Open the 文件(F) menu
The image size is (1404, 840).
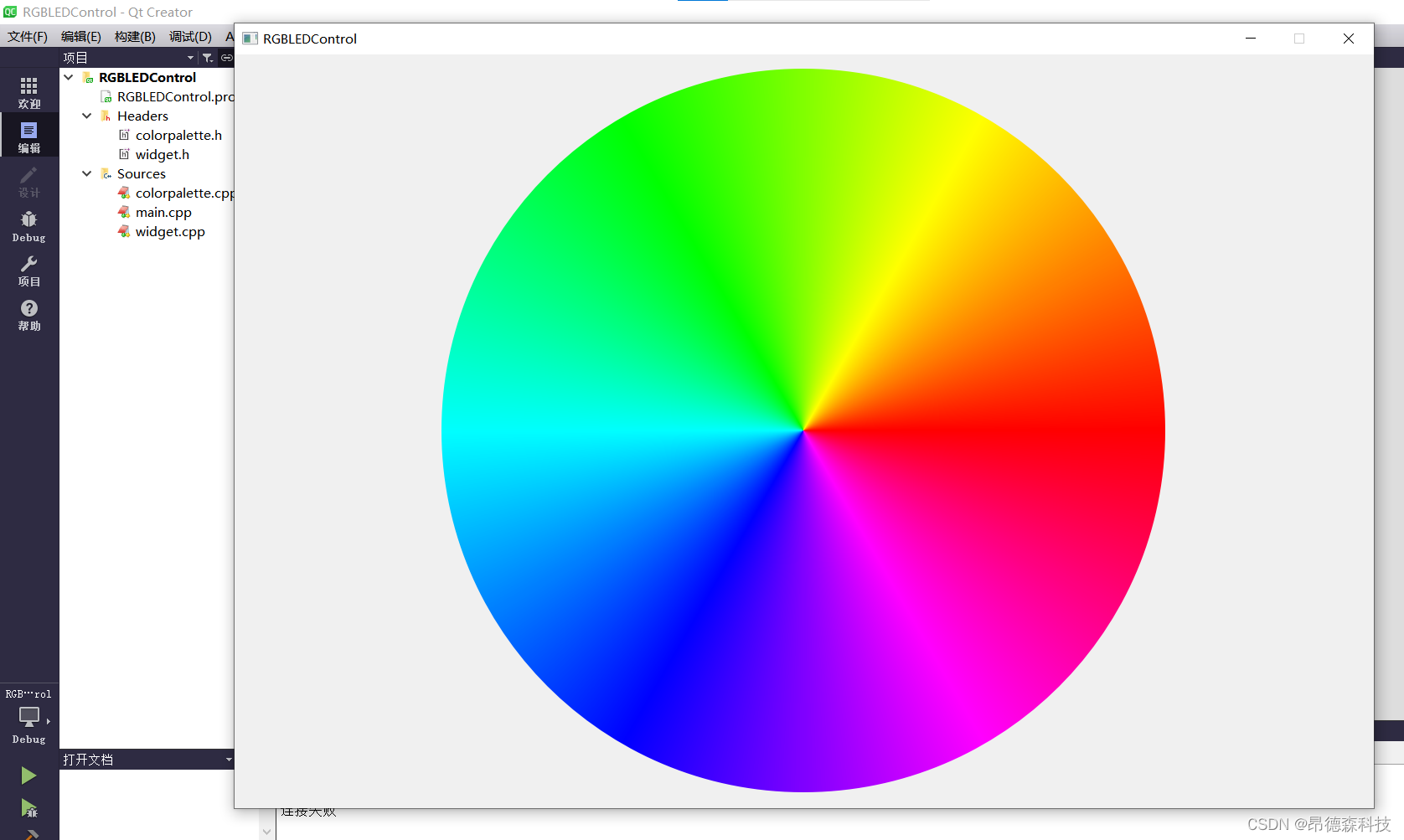click(x=28, y=37)
